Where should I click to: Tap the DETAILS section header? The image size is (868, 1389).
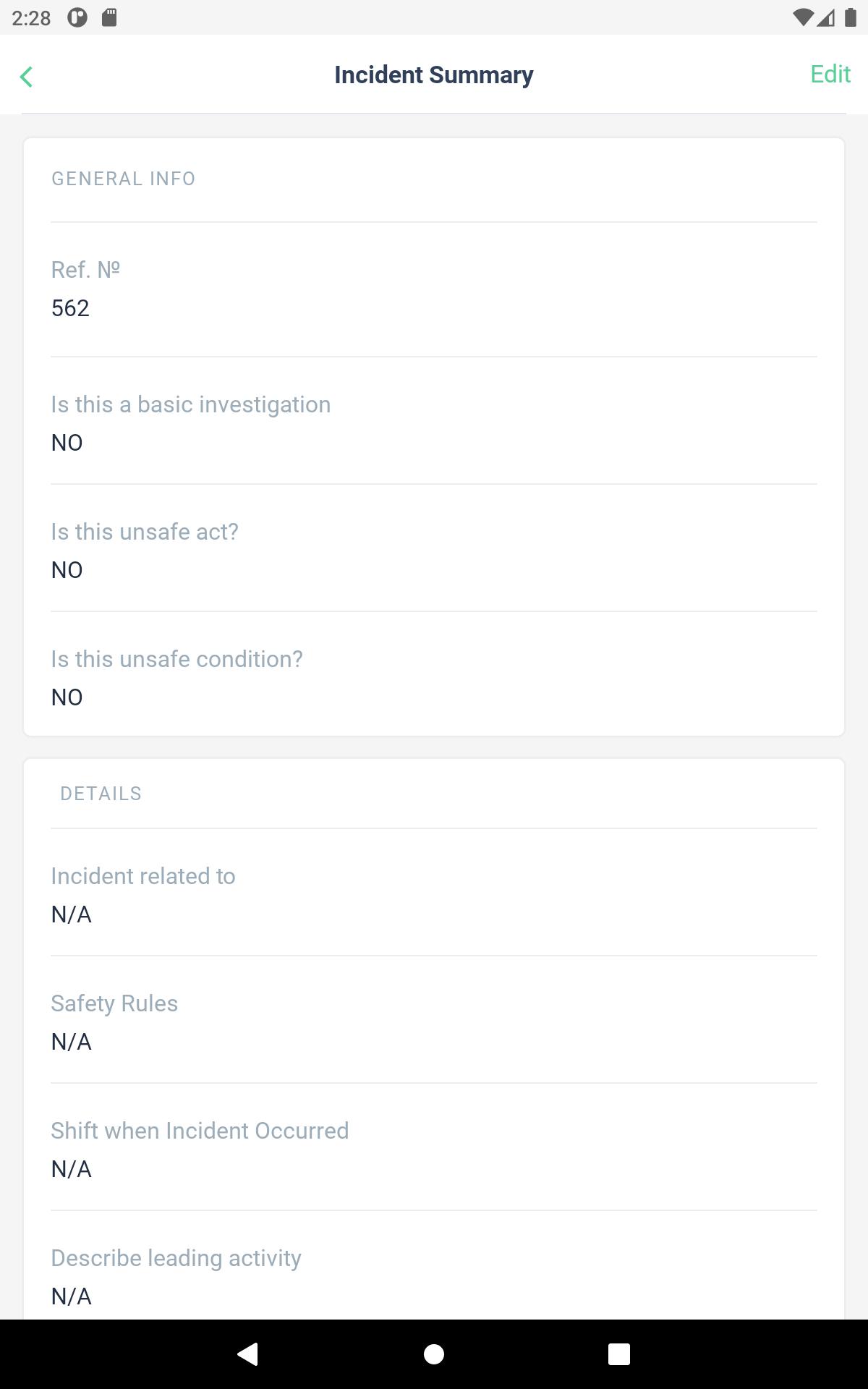[x=101, y=794]
